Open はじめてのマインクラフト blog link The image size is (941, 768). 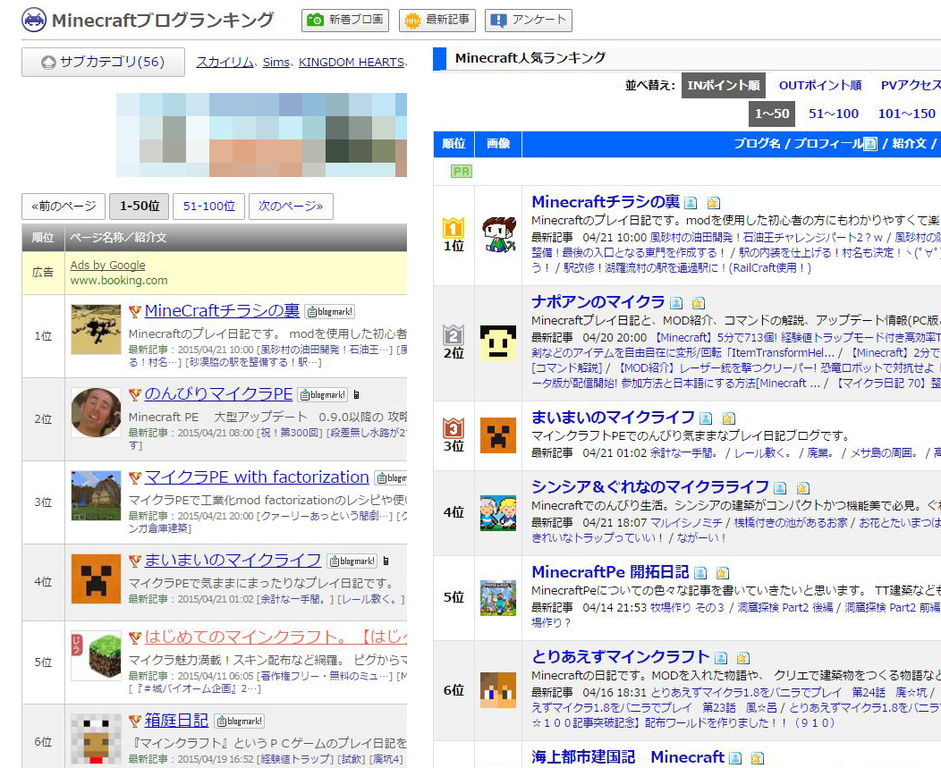(x=275, y=637)
